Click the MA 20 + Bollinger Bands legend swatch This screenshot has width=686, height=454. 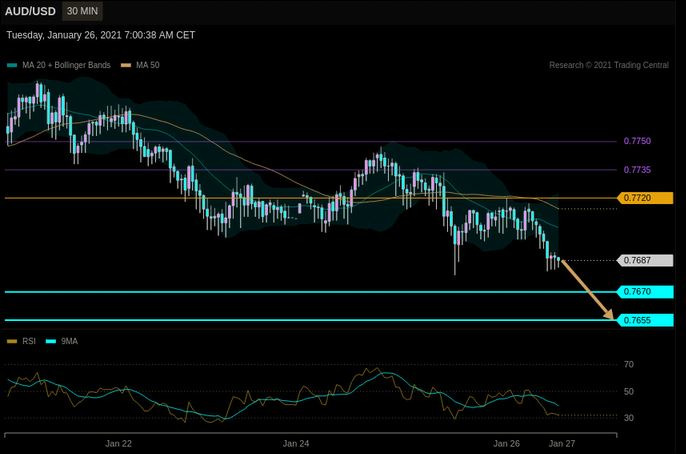(12, 65)
